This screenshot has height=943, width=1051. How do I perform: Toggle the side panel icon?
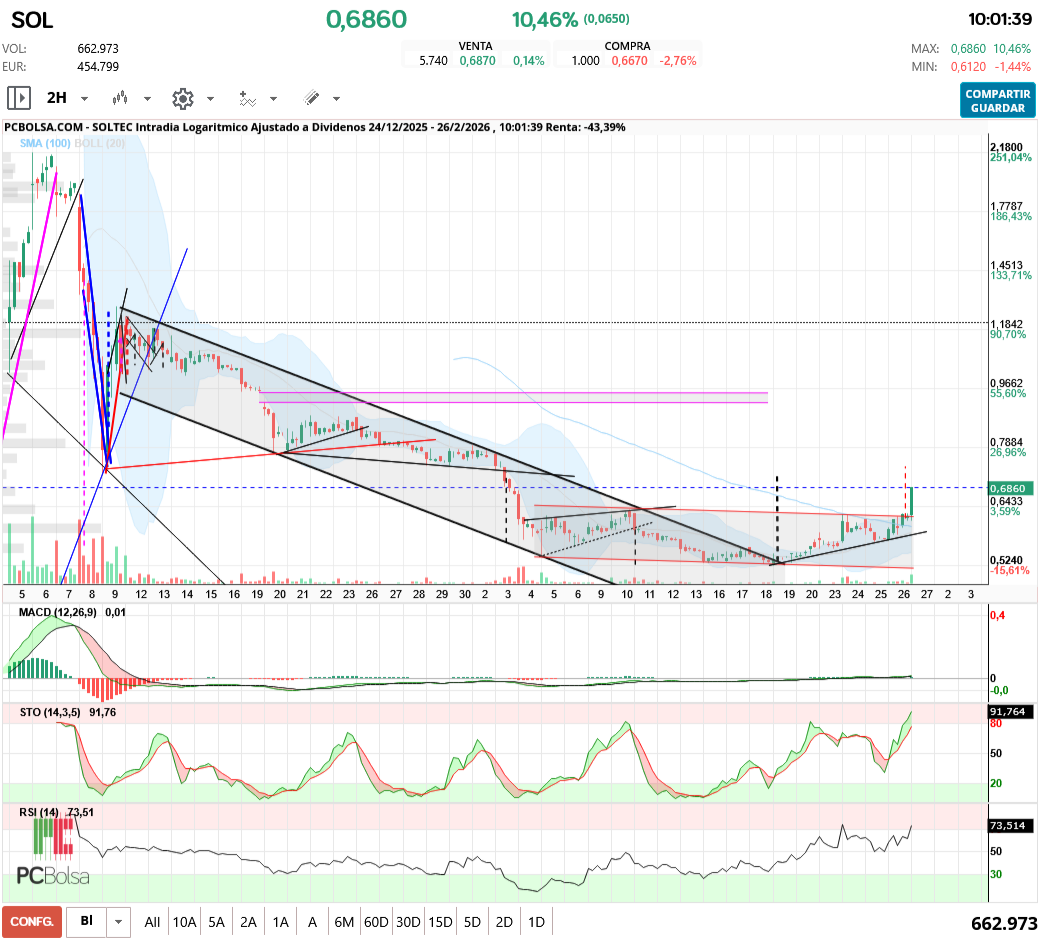18,98
